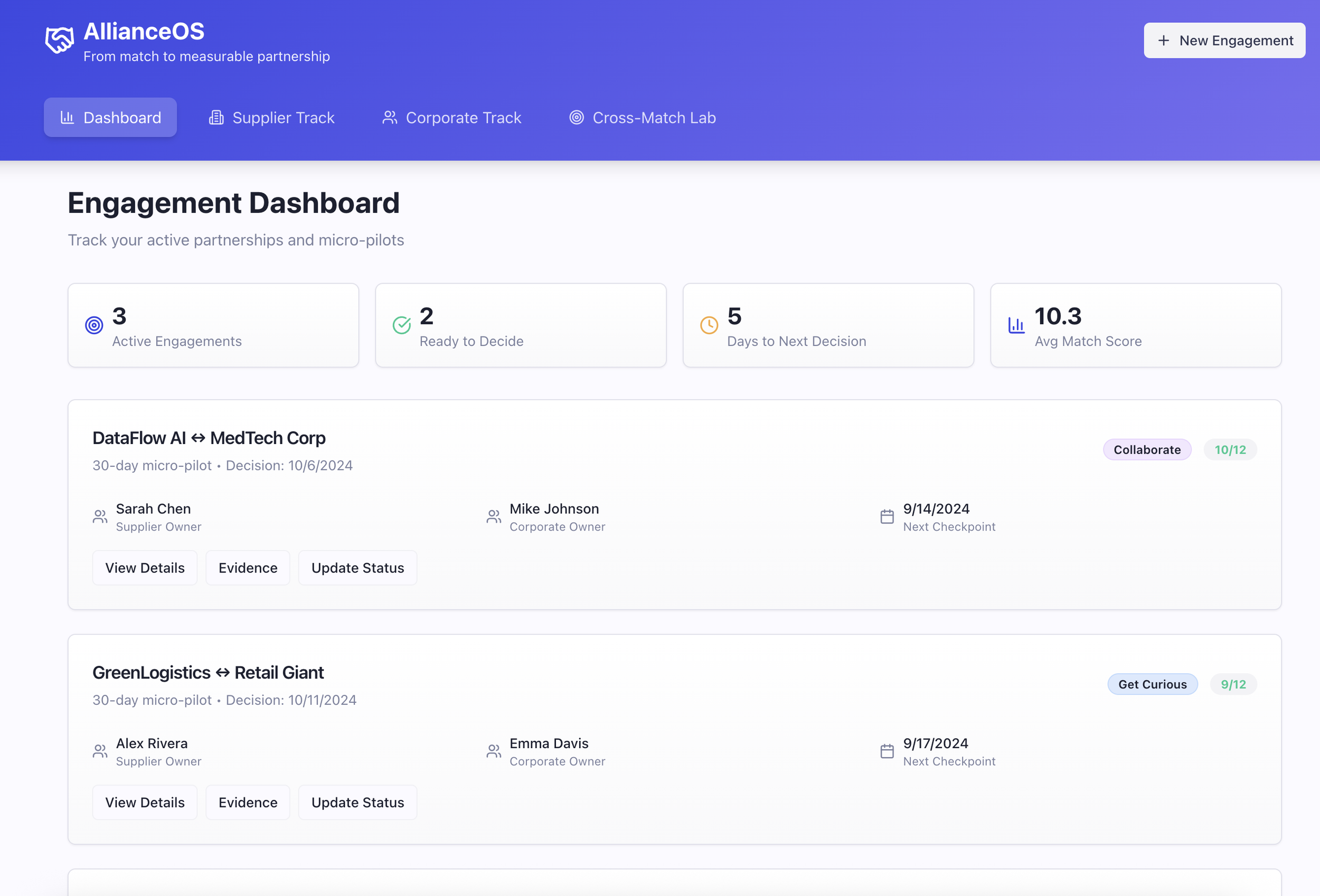
Task: Click the green checkmark icon for Ready to Decide
Action: pos(402,325)
